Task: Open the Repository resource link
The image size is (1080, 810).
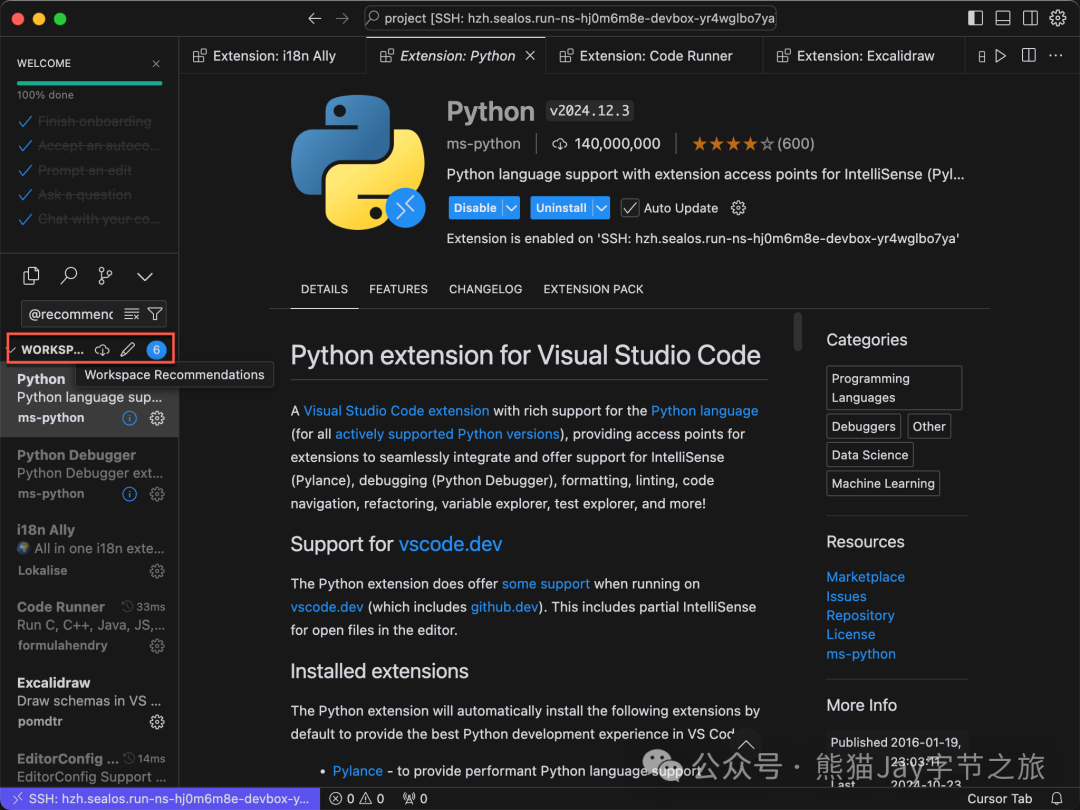Action: (x=860, y=616)
